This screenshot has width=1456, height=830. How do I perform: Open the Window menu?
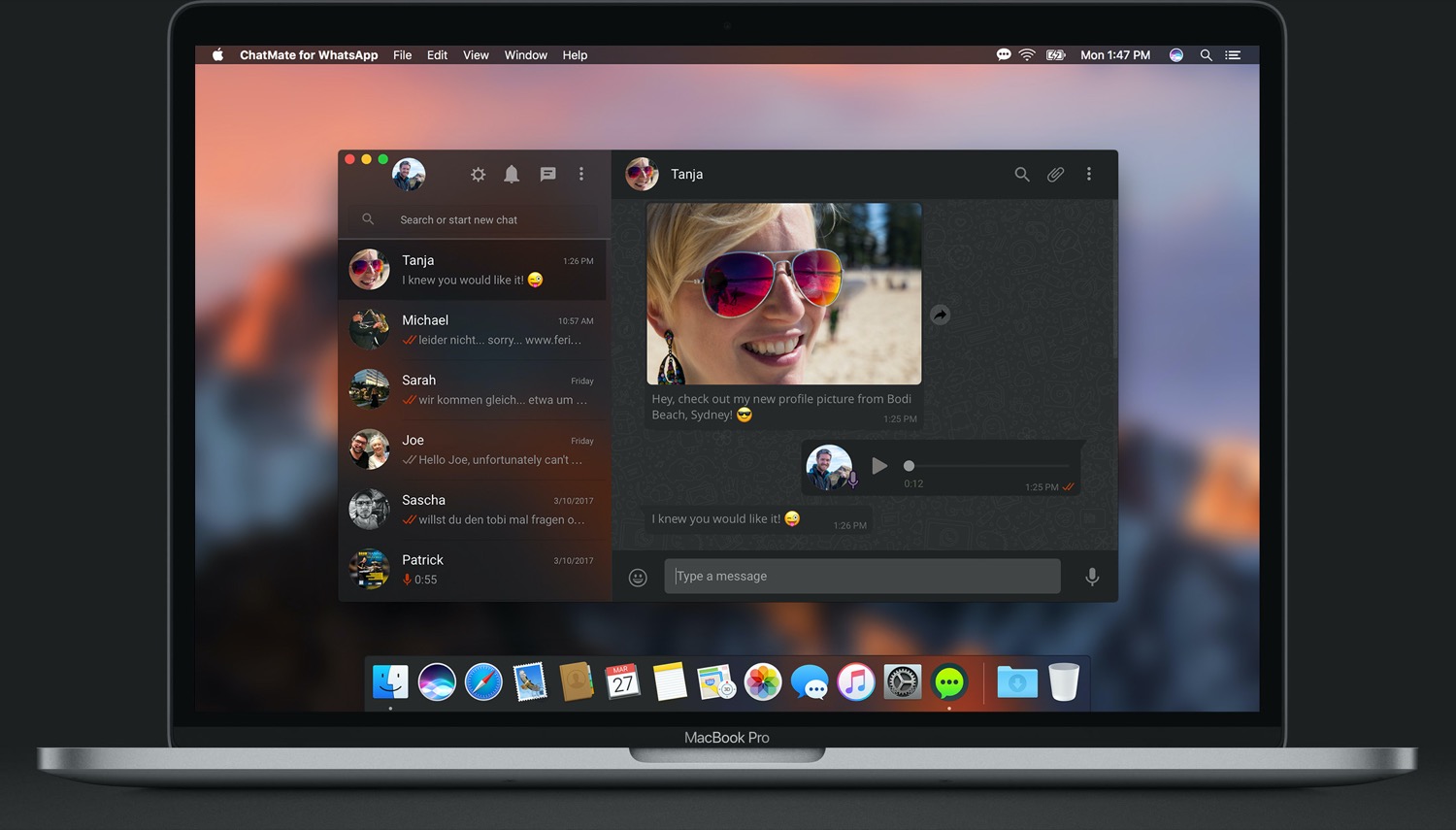(x=526, y=55)
